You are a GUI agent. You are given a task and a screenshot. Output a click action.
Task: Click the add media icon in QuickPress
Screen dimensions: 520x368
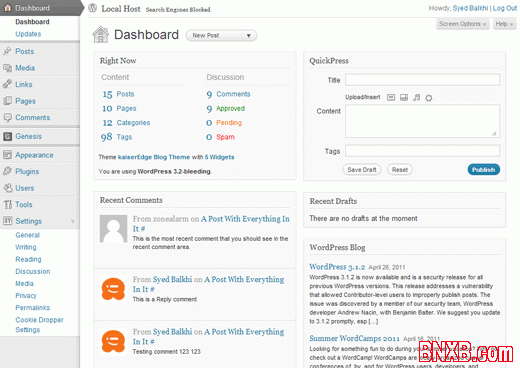429,98
